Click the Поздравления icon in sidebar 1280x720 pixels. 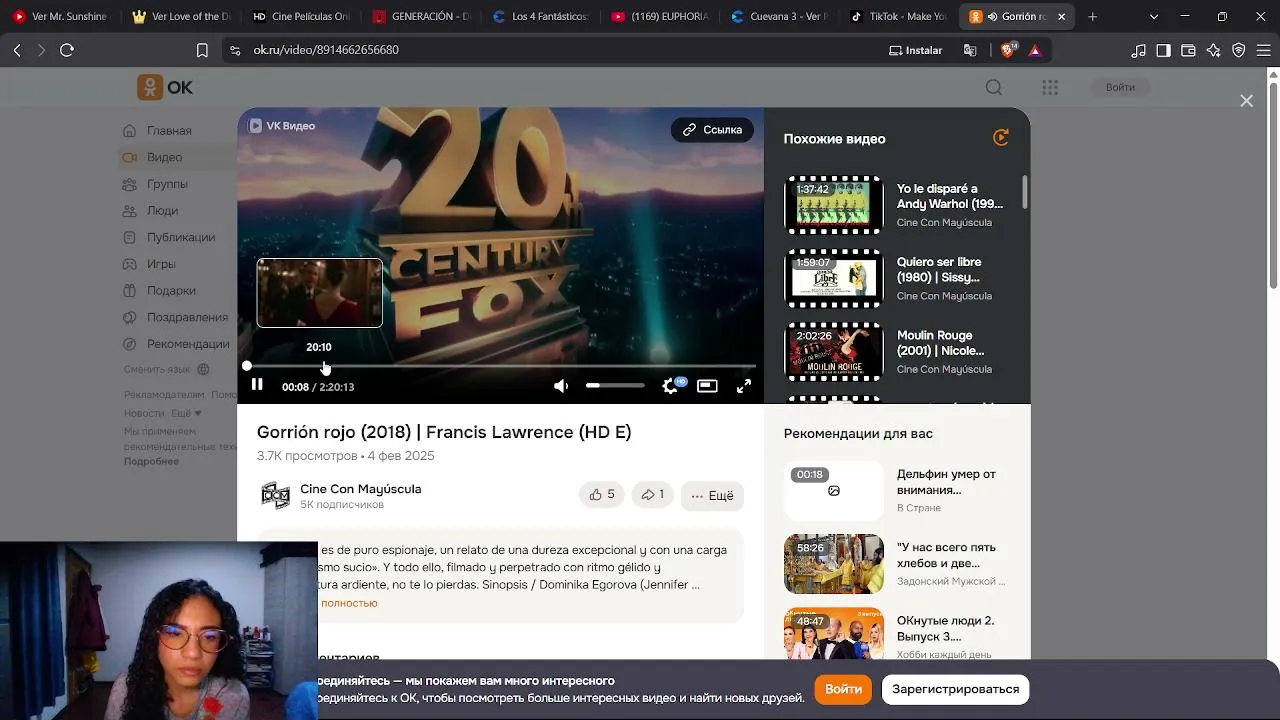pos(129,317)
